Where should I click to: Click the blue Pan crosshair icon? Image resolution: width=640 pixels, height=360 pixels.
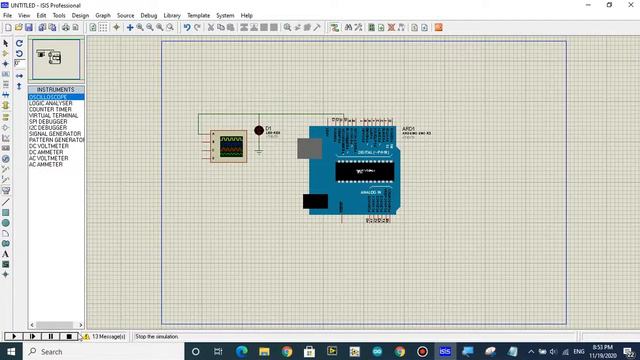tap(130, 27)
